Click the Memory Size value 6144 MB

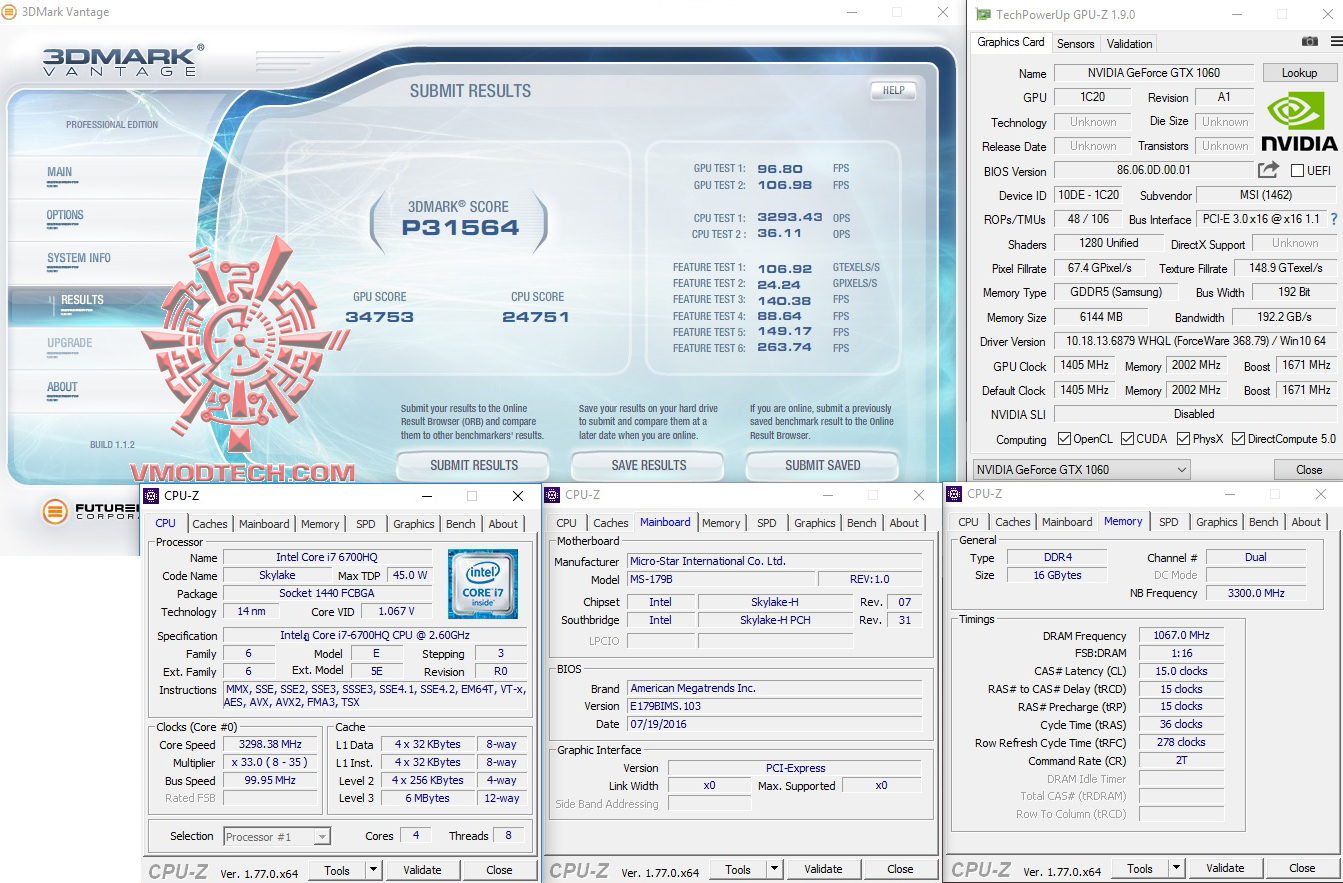pos(1100,317)
